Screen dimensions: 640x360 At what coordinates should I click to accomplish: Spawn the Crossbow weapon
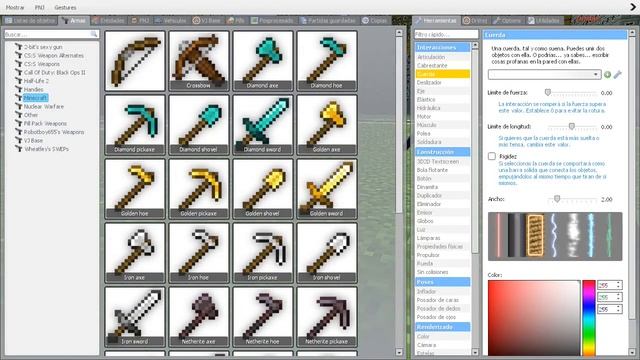(x=199, y=60)
